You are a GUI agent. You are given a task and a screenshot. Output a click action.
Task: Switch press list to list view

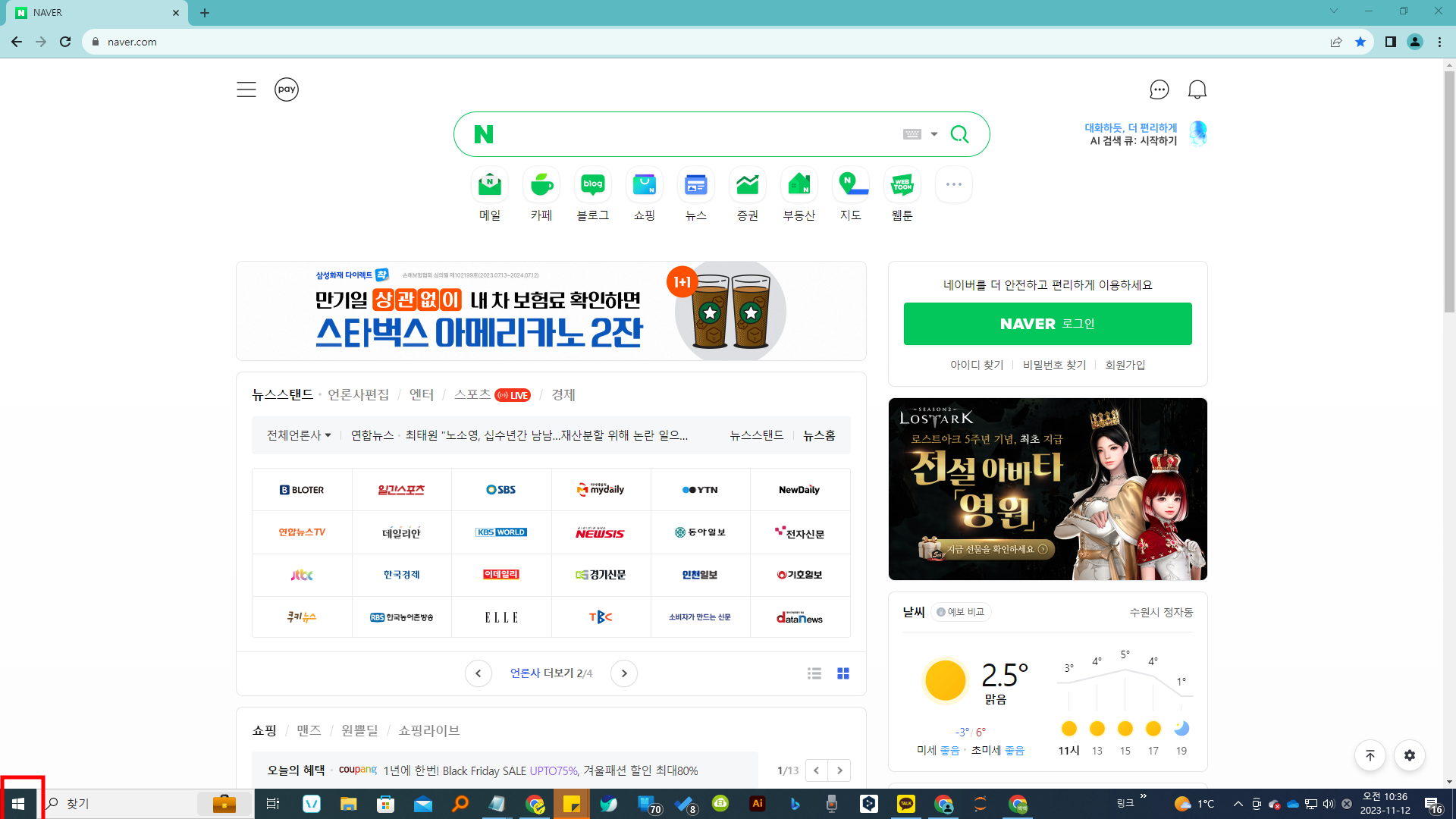point(814,673)
